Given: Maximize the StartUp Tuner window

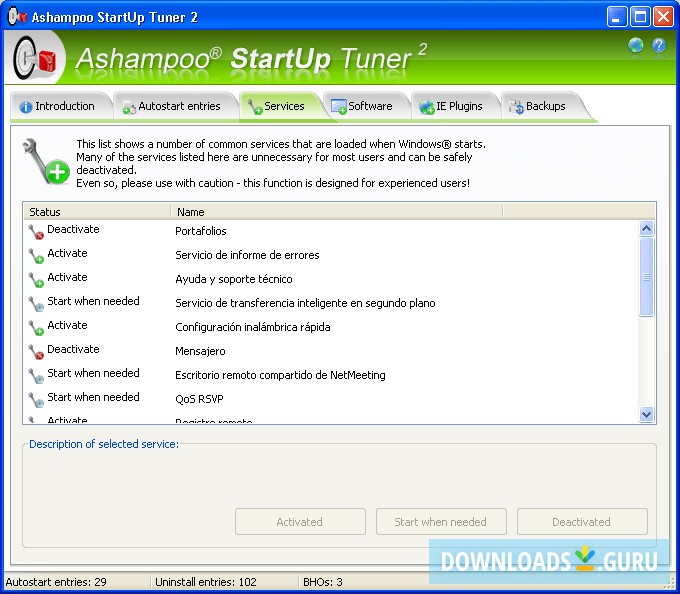Looking at the screenshot, I should click(640, 17).
